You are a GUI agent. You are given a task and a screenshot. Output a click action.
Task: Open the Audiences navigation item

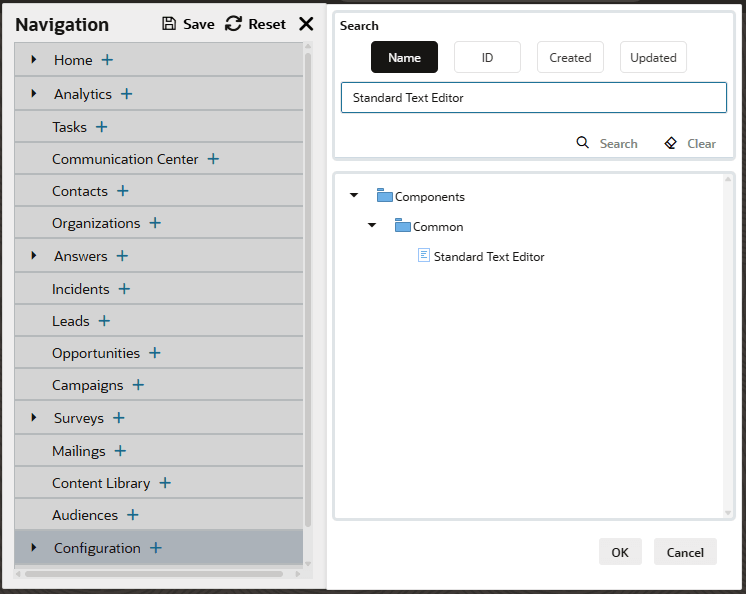click(x=85, y=516)
